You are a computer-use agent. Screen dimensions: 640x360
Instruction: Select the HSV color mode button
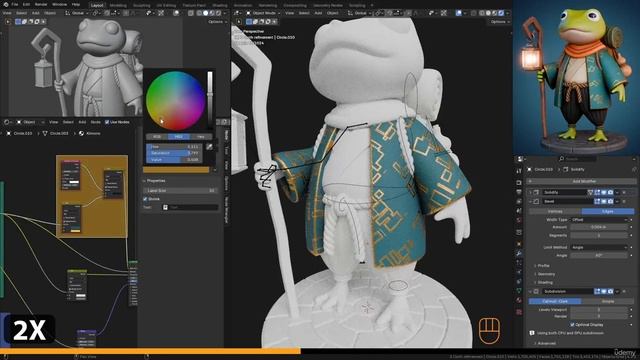[x=178, y=137]
